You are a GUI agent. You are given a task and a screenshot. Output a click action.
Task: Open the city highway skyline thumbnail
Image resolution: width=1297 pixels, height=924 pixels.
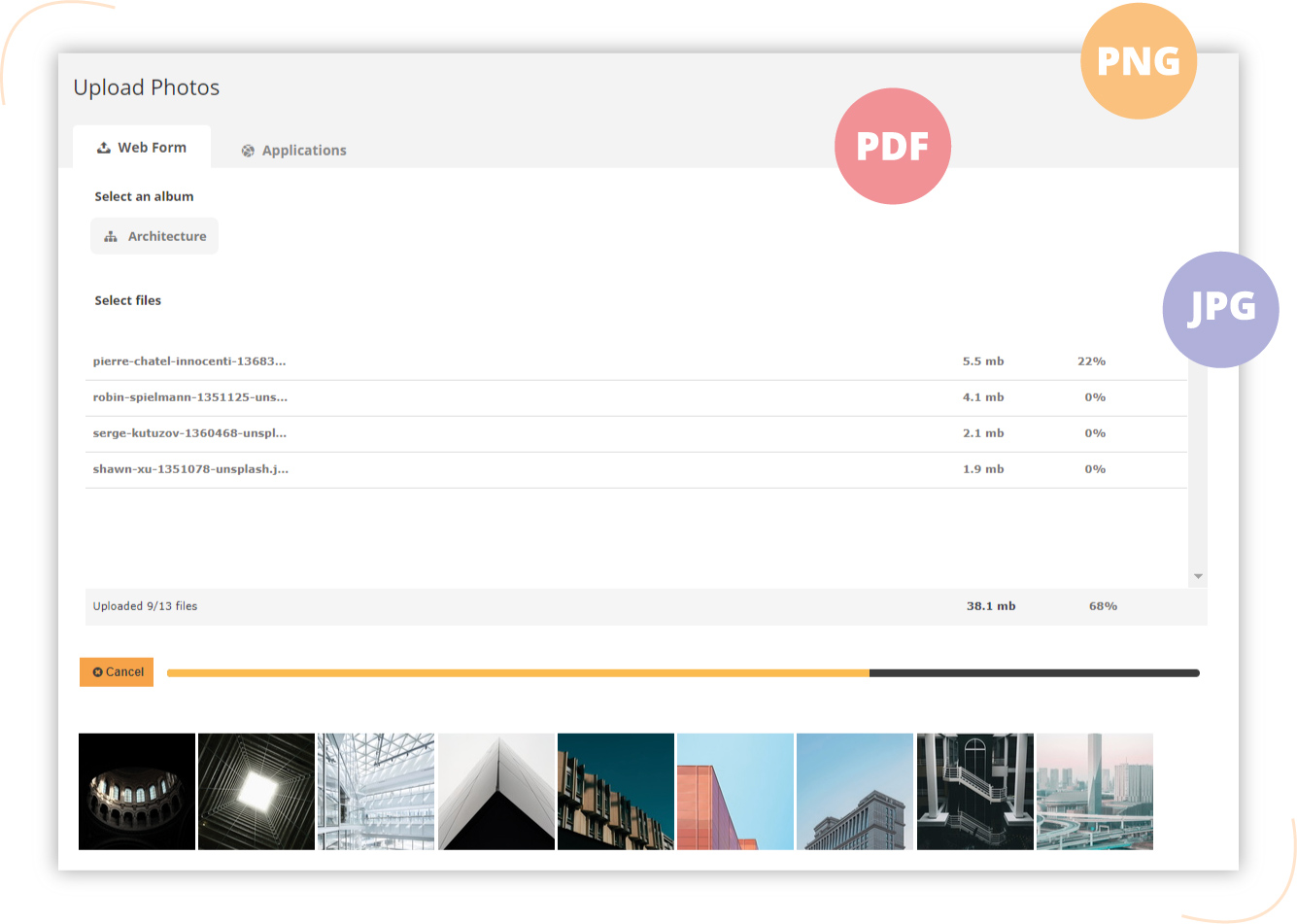click(x=1094, y=792)
